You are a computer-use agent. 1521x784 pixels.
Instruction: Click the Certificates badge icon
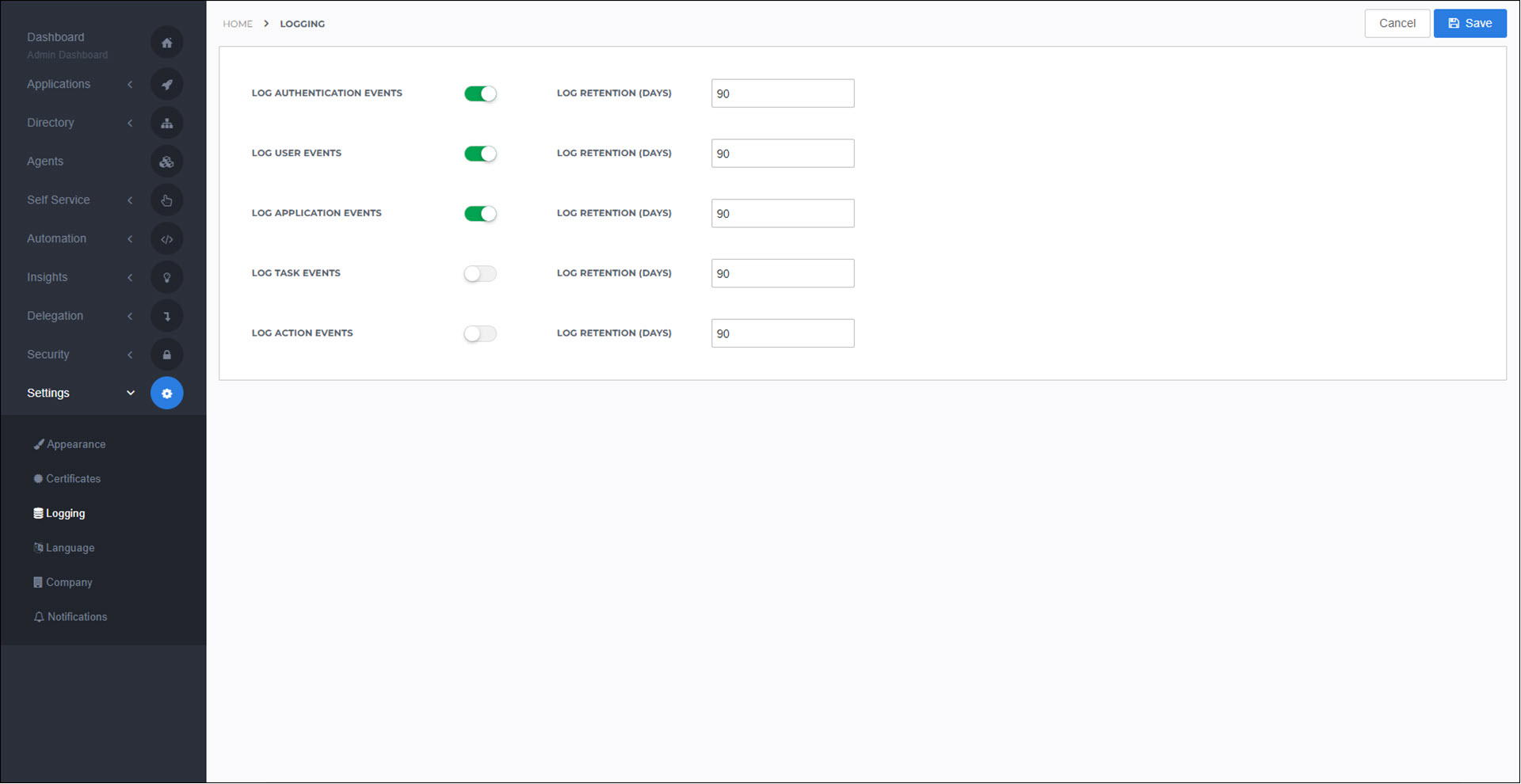tap(38, 479)
